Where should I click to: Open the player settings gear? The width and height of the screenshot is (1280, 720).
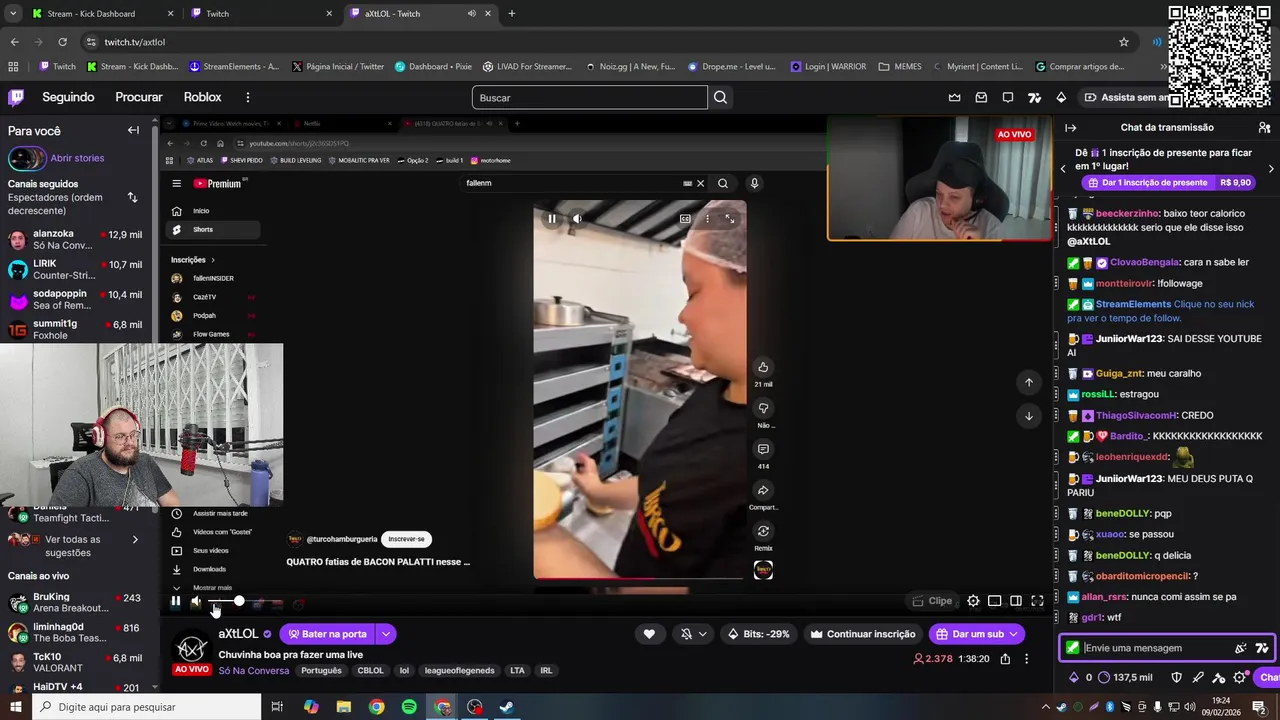coord(973,601)
